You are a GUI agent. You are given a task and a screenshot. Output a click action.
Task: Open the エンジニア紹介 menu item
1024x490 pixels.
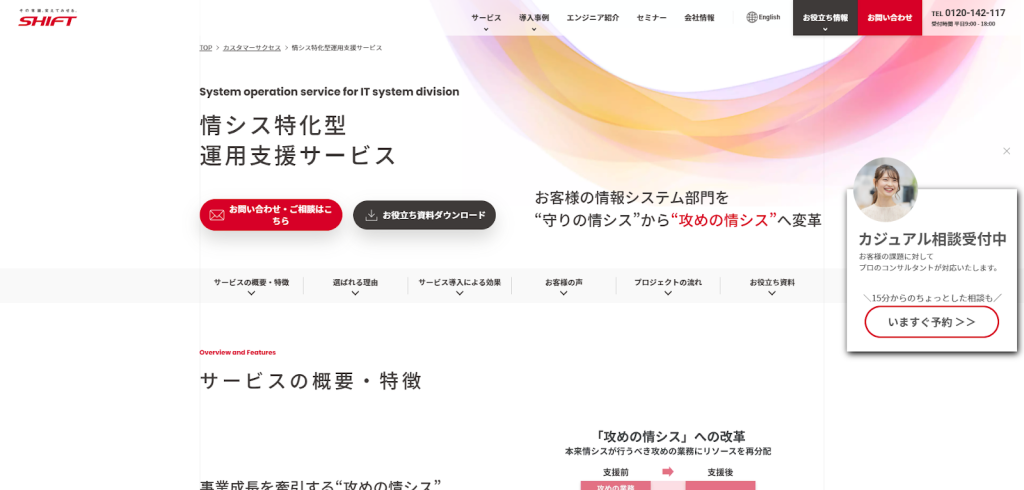(x=592, y=18)
